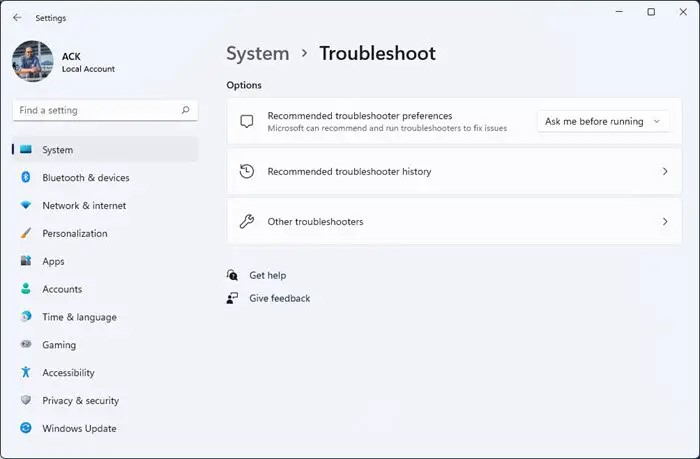Select Apps in the sidebar
The image size is (700, 459).
click(53, 261)
